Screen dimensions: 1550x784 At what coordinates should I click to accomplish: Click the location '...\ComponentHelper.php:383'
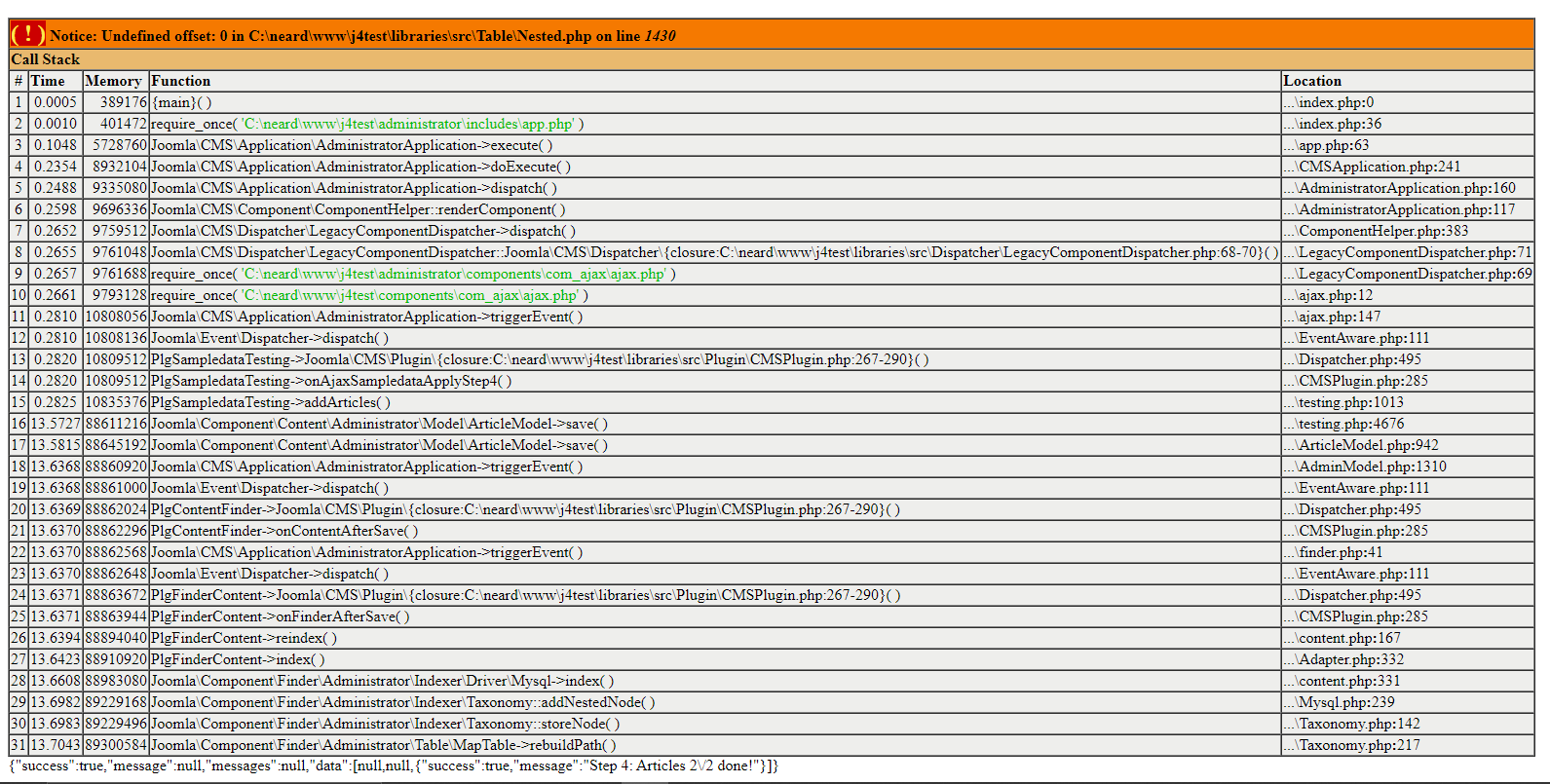point(1376,231)
